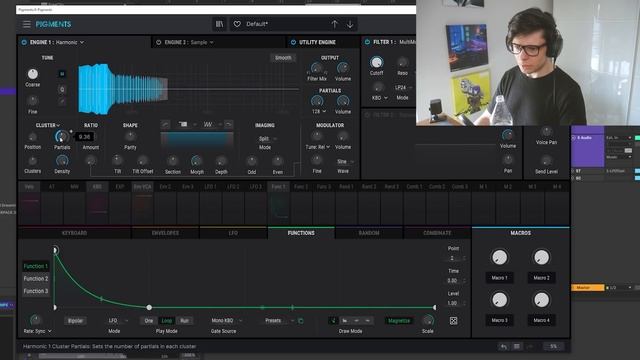Open the edit history list icon
The image size is (640, 360).
517,347
